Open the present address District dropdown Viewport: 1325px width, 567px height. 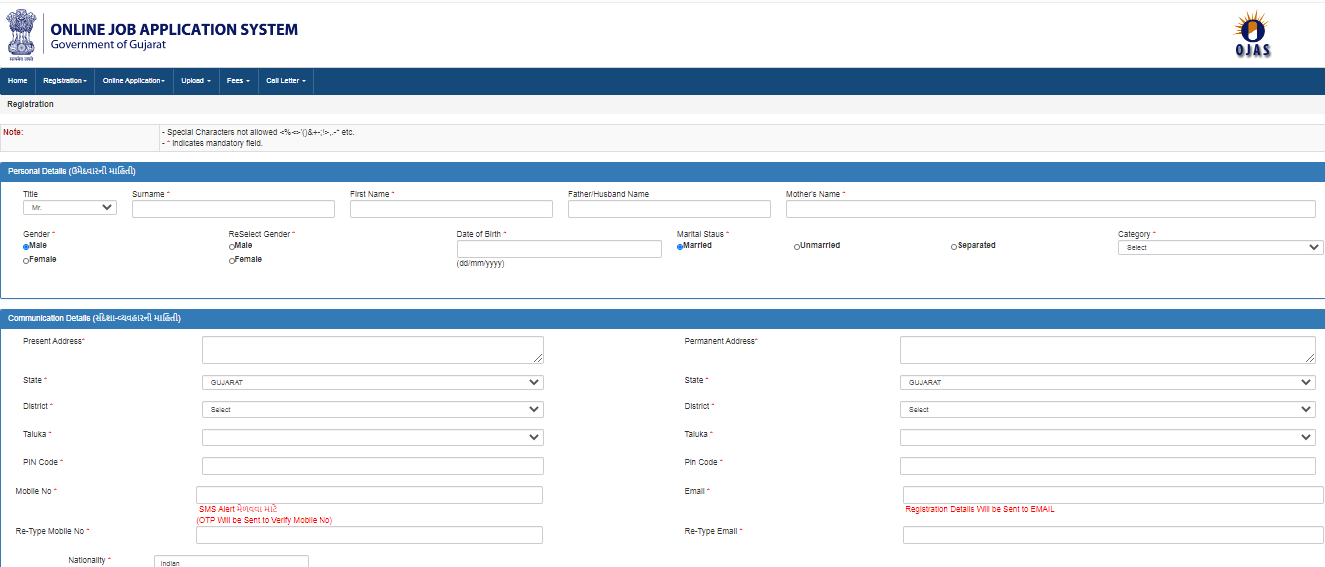373,409
